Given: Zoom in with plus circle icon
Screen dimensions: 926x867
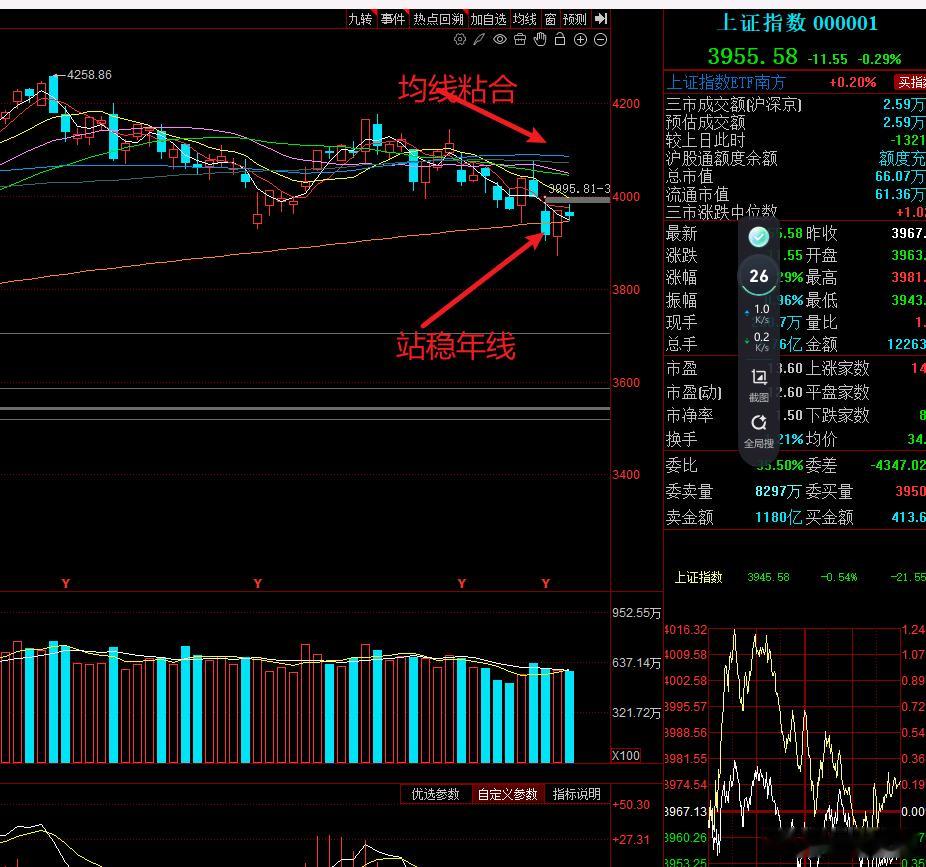Looking at the screenshot, I should (581, 40).
